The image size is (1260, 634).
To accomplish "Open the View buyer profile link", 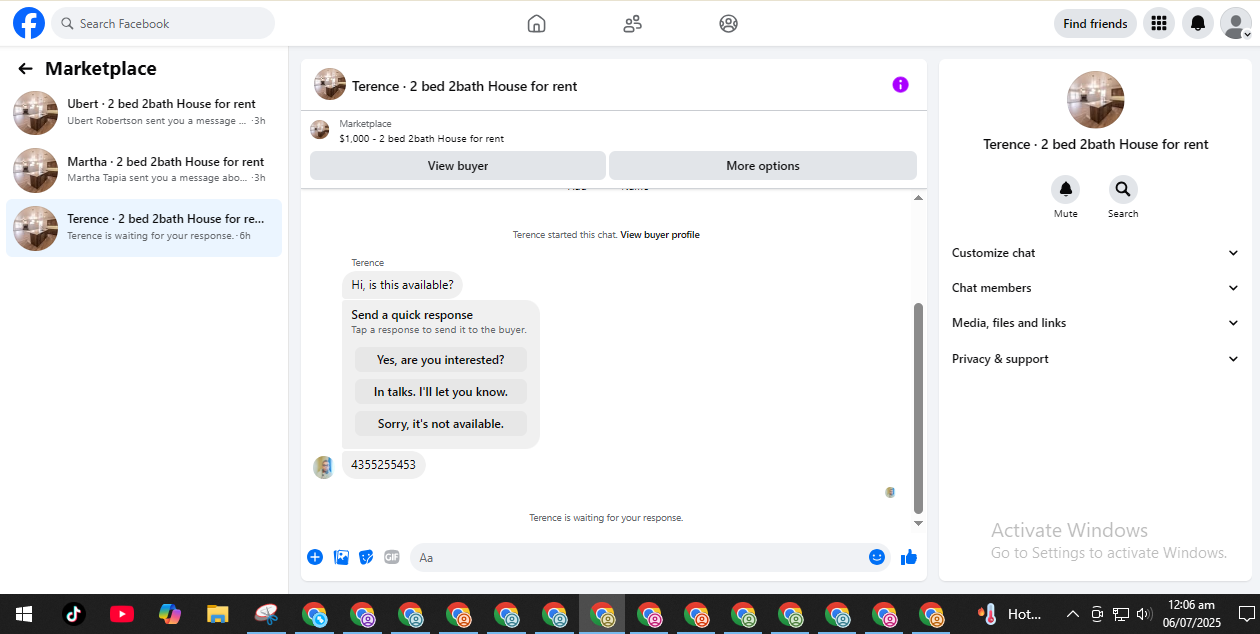I will coord(660,235).
